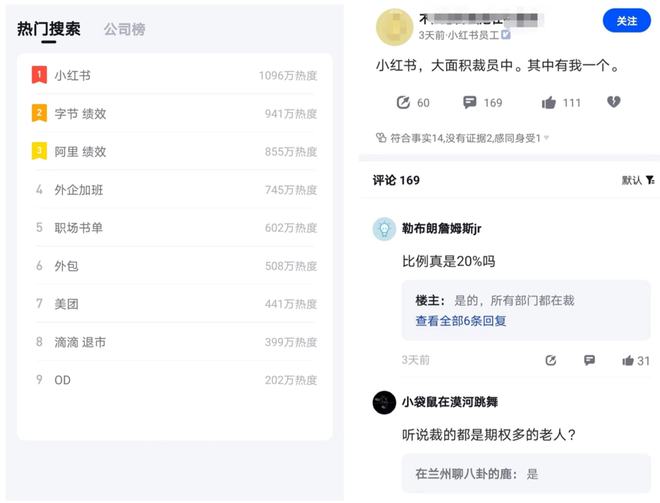Click the broken heart dislike icon
Viewport: 660px width, 503px height.
614,102
